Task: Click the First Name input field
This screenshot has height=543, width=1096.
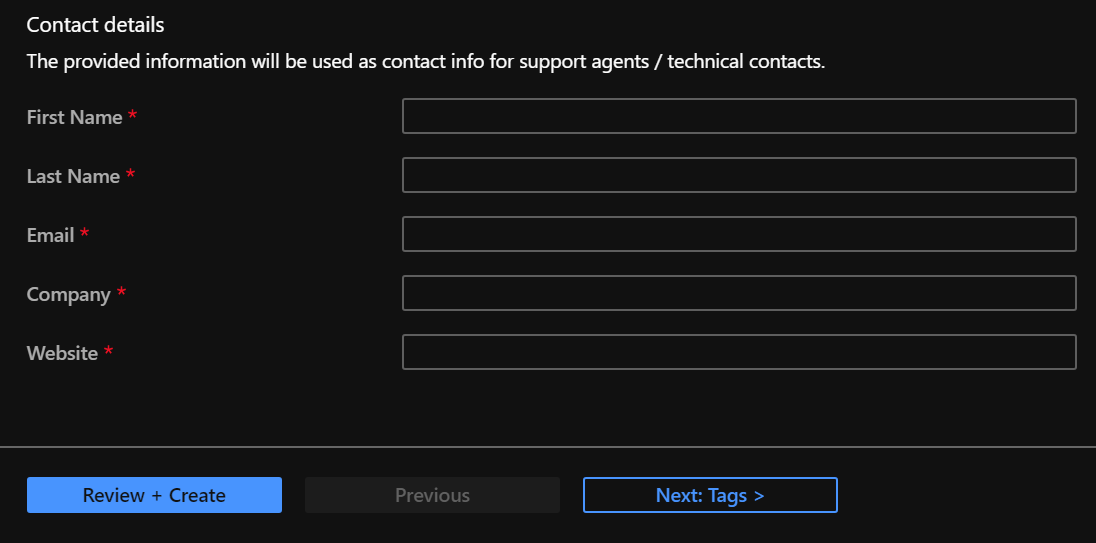Action: click(739, 116)
